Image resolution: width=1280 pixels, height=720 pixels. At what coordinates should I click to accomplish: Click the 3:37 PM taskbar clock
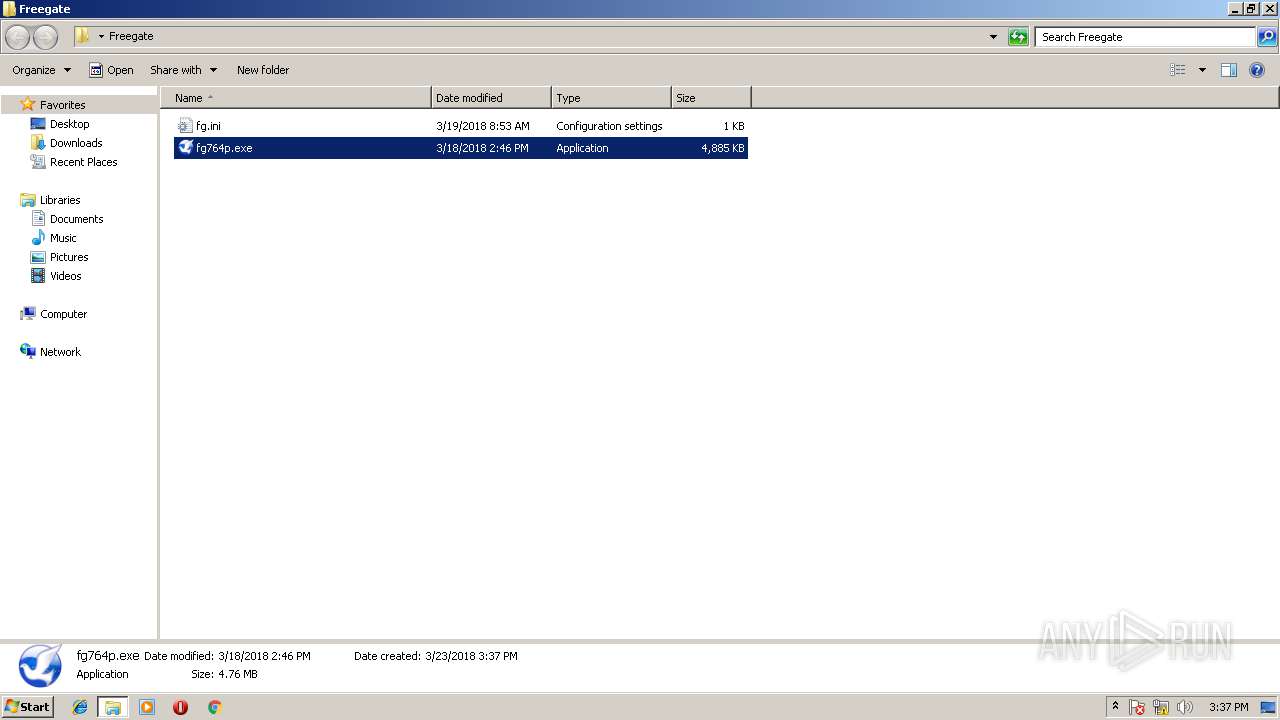click(1228, 707)
